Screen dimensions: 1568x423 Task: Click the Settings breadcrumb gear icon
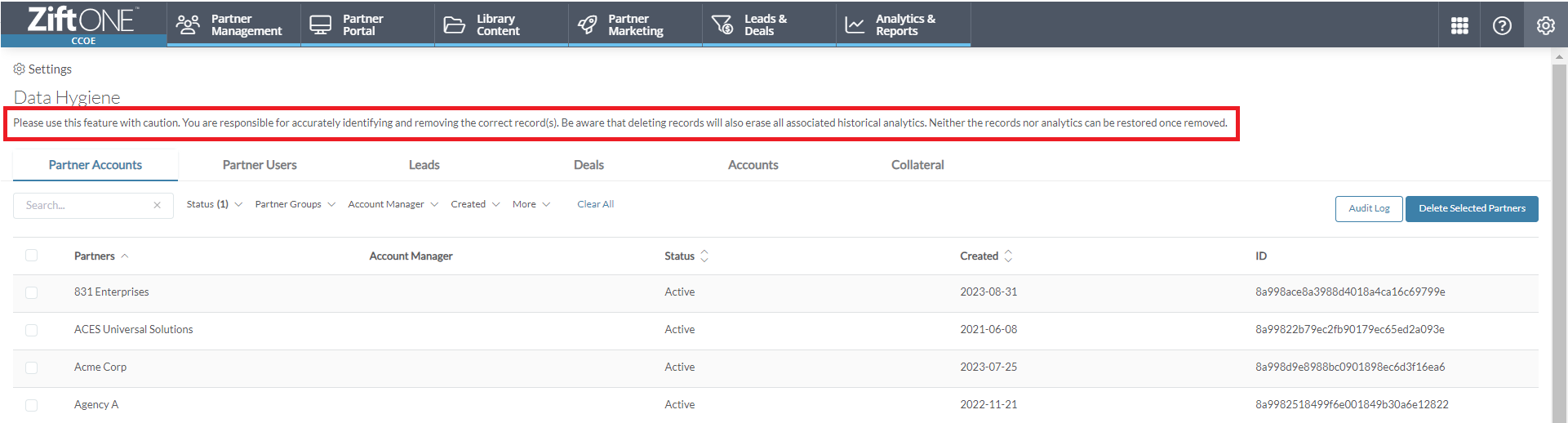click(19, 69)
